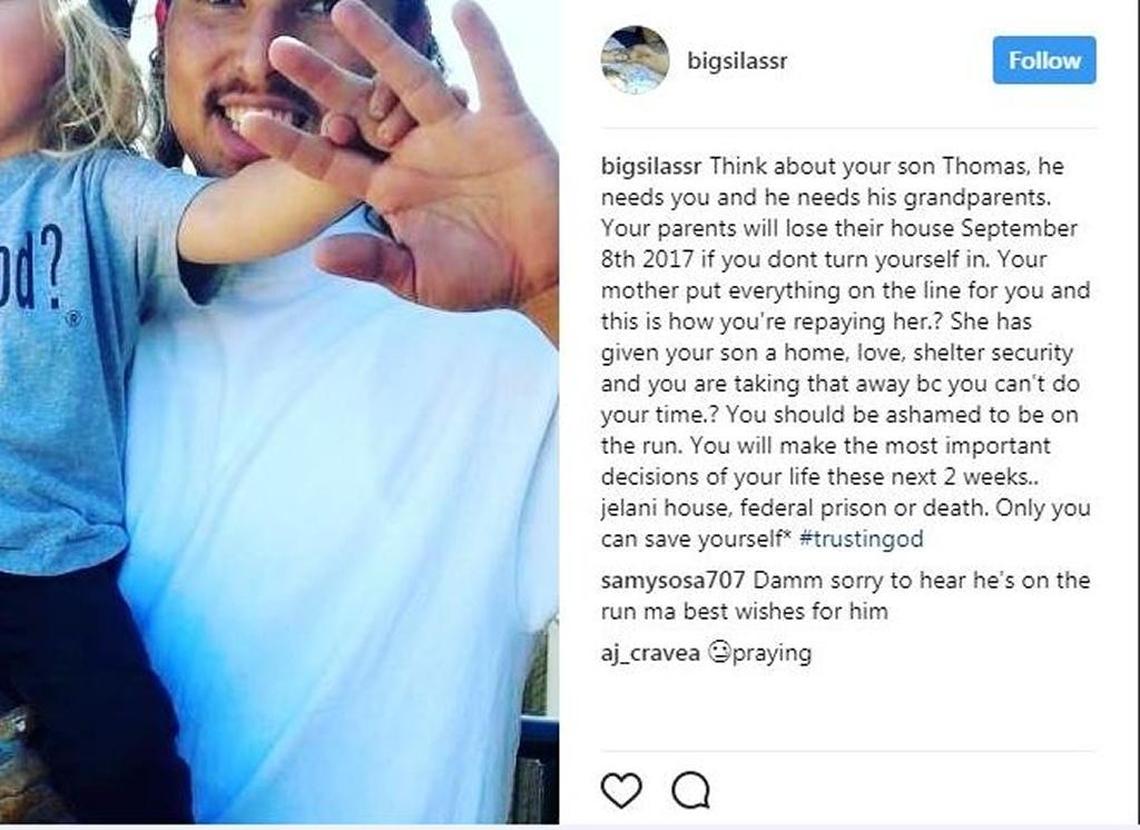1140x830 pixels.
Task: Open the #trustingod hashtag
Action: pos(861,539)
